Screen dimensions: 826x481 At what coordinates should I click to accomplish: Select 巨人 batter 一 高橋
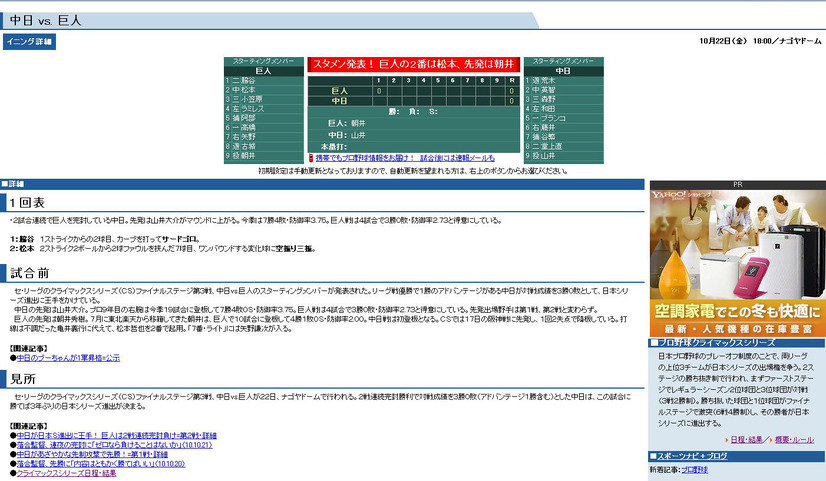pyautogui.click(x=263, y=128)
